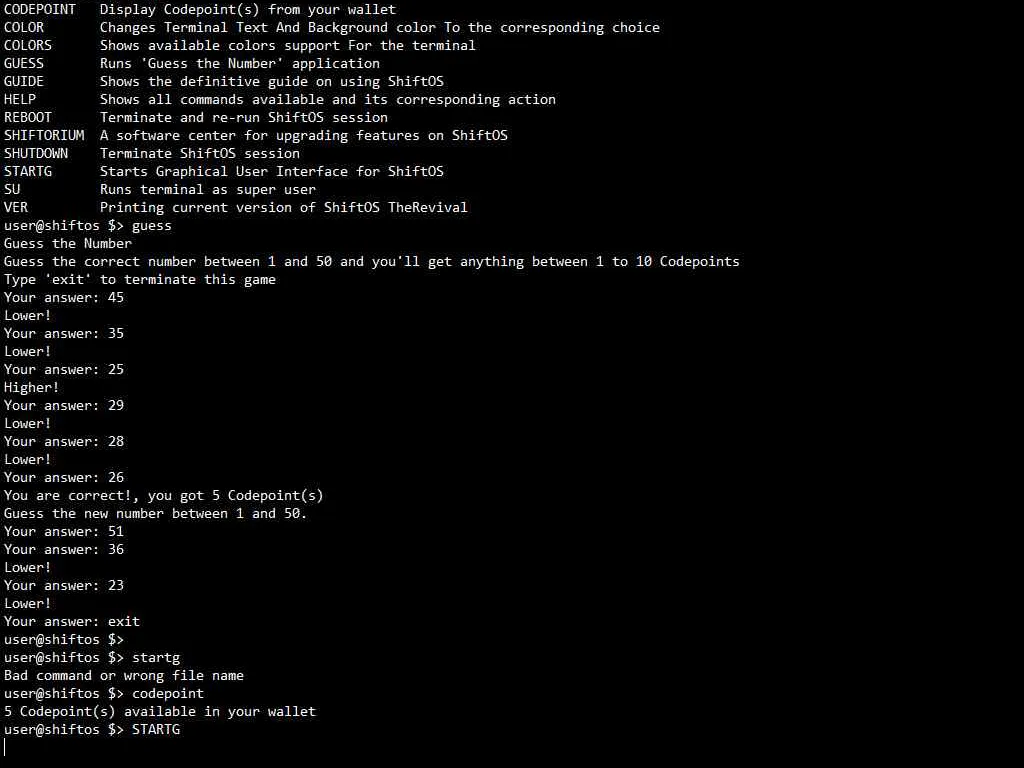Click the SHUTDOWN command in the help list
Viewport: 1024px width, 768px height.
pos(36,153)
